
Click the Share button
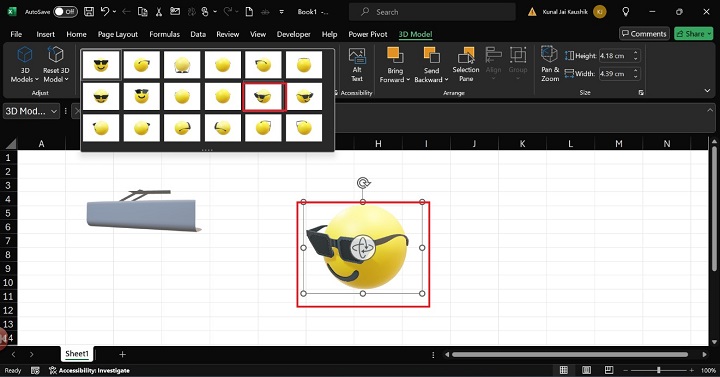[694, 34]
